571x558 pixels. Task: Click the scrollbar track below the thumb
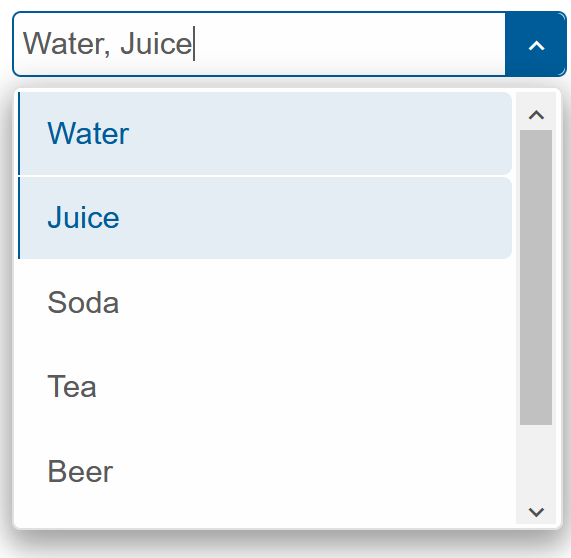pos(536,462)
